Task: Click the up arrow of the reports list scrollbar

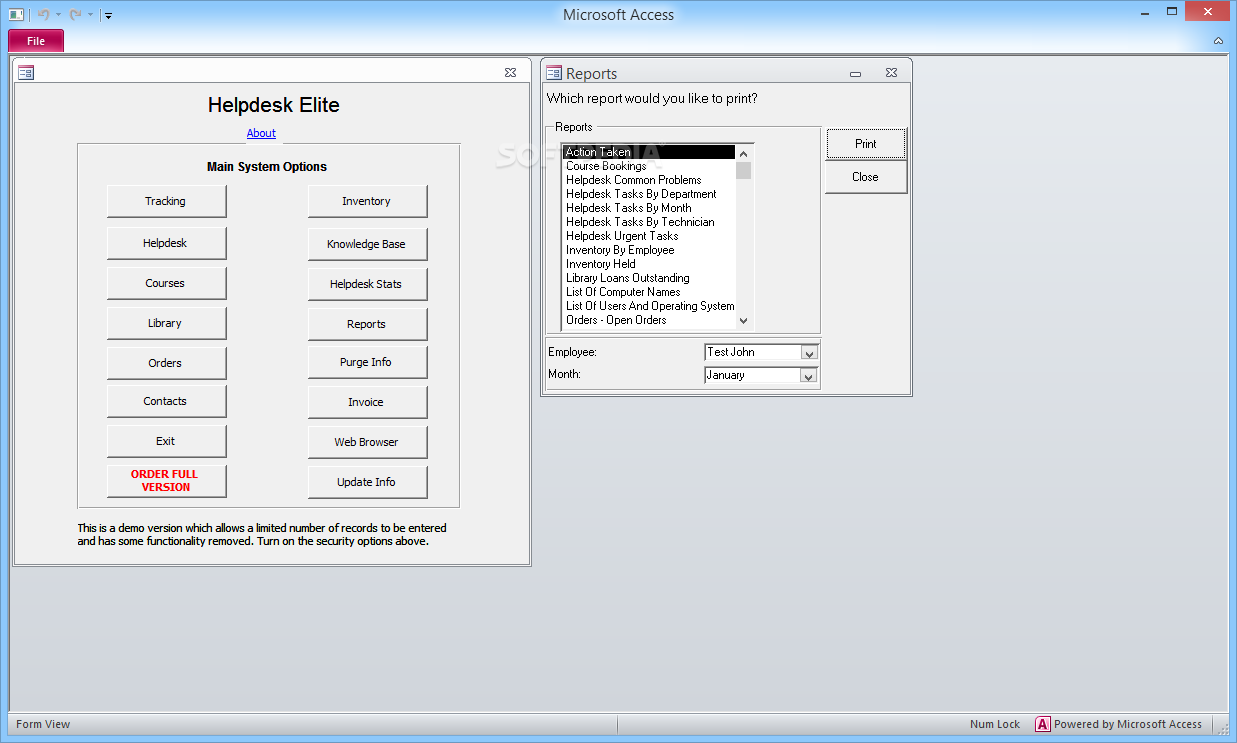Action: [743, 154]
